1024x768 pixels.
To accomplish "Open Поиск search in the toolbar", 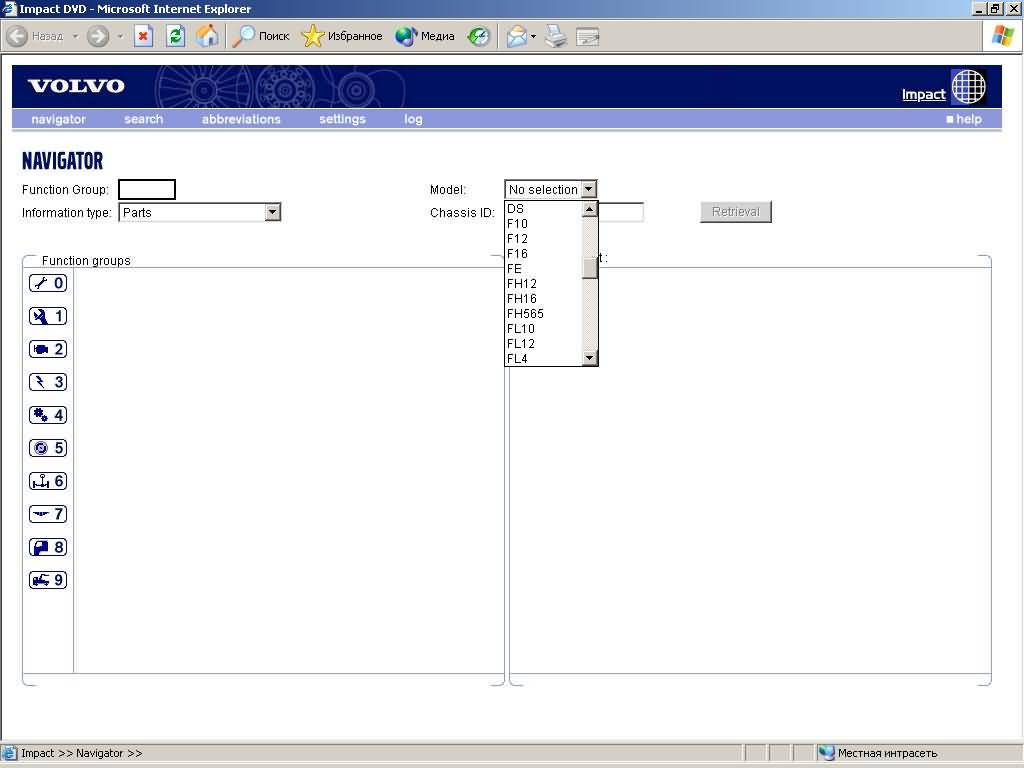I will pos(261,36).
